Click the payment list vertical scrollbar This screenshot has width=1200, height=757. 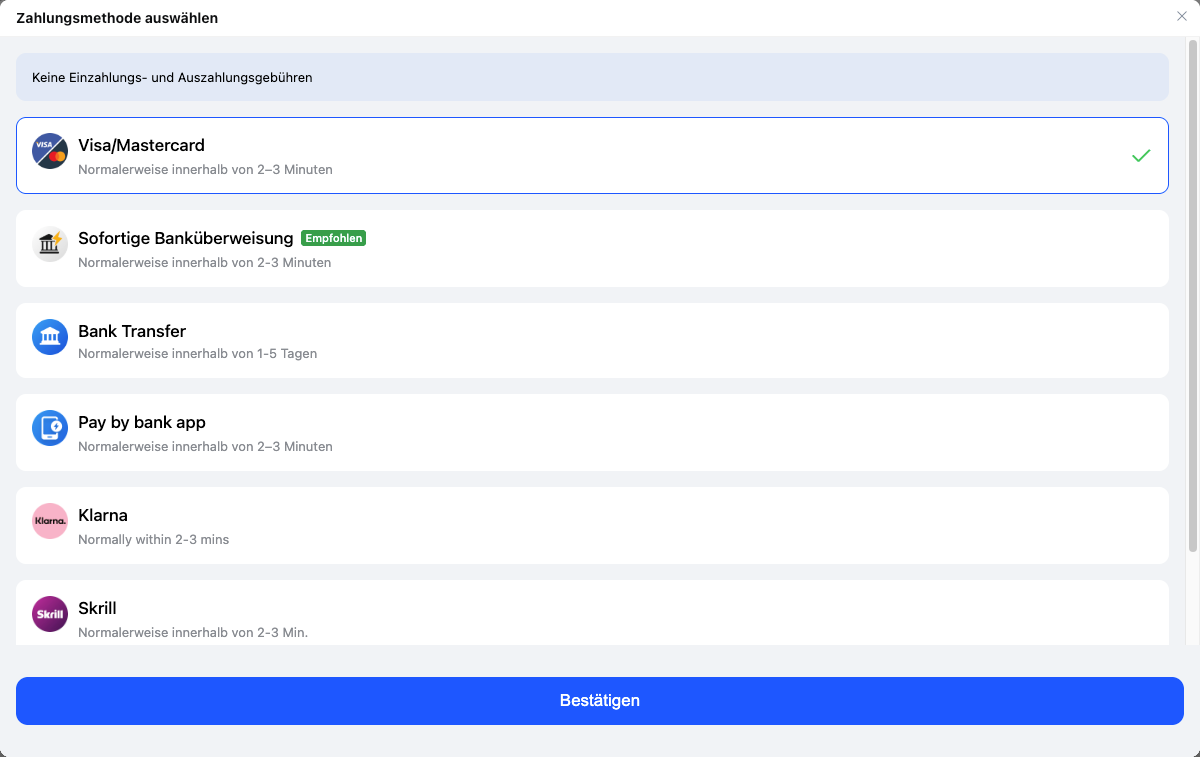pyautogui.click(x=1192, y=295)
